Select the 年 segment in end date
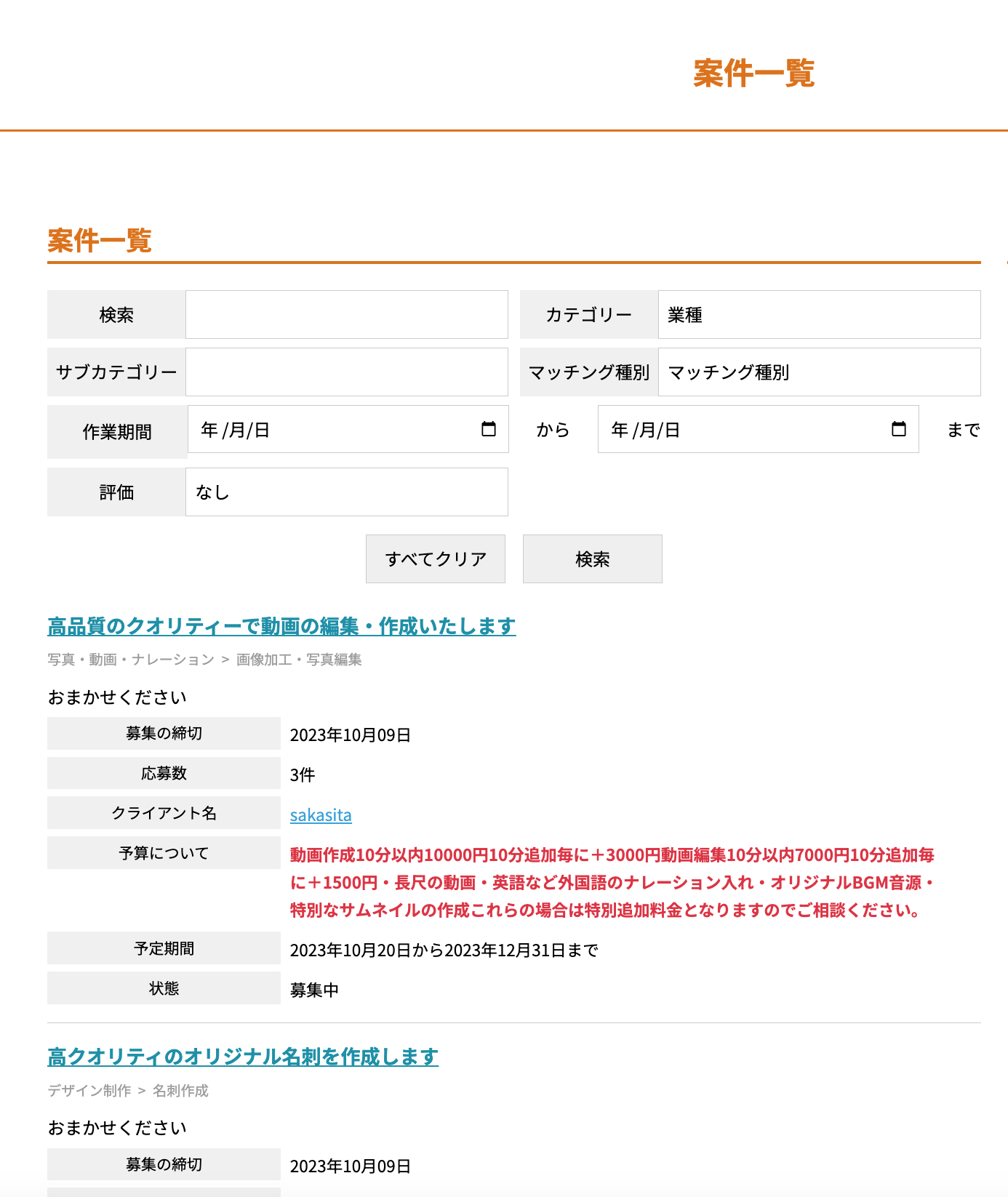Screen dimensions: 1008x1197 (620, 430)
